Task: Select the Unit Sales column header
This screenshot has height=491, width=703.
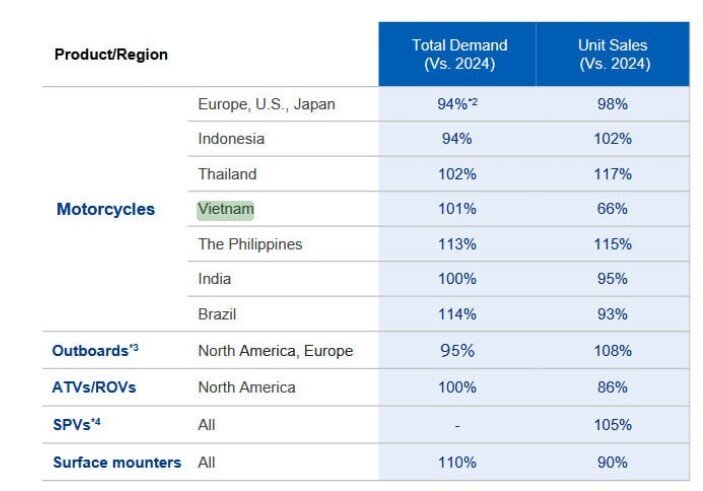Action: click(612, 54)
